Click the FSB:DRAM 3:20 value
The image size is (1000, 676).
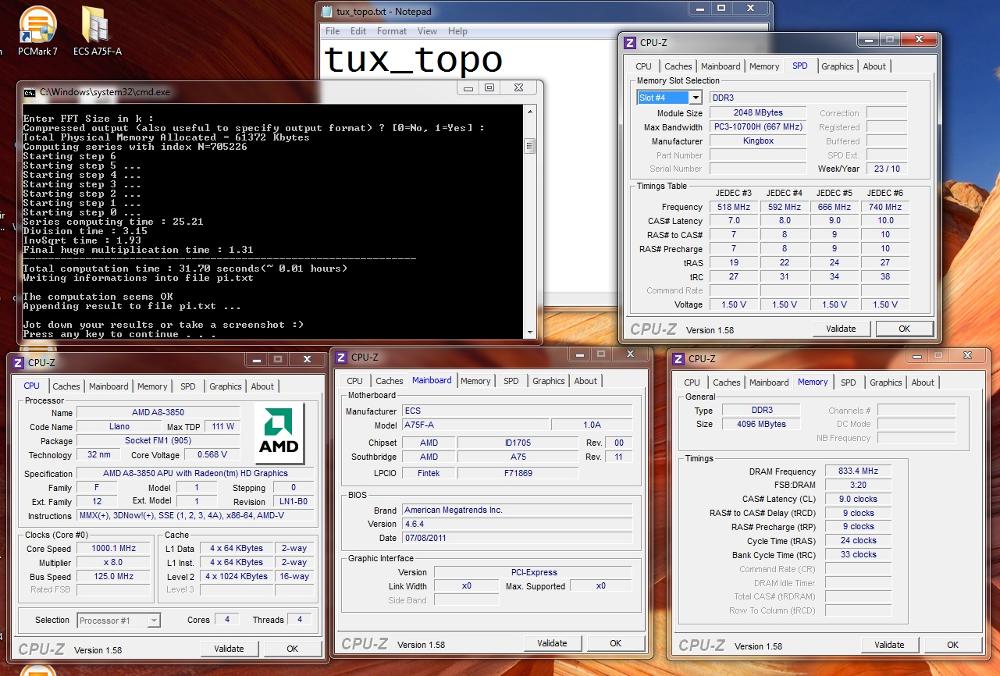pyautogui.click(x=858, y=485)
